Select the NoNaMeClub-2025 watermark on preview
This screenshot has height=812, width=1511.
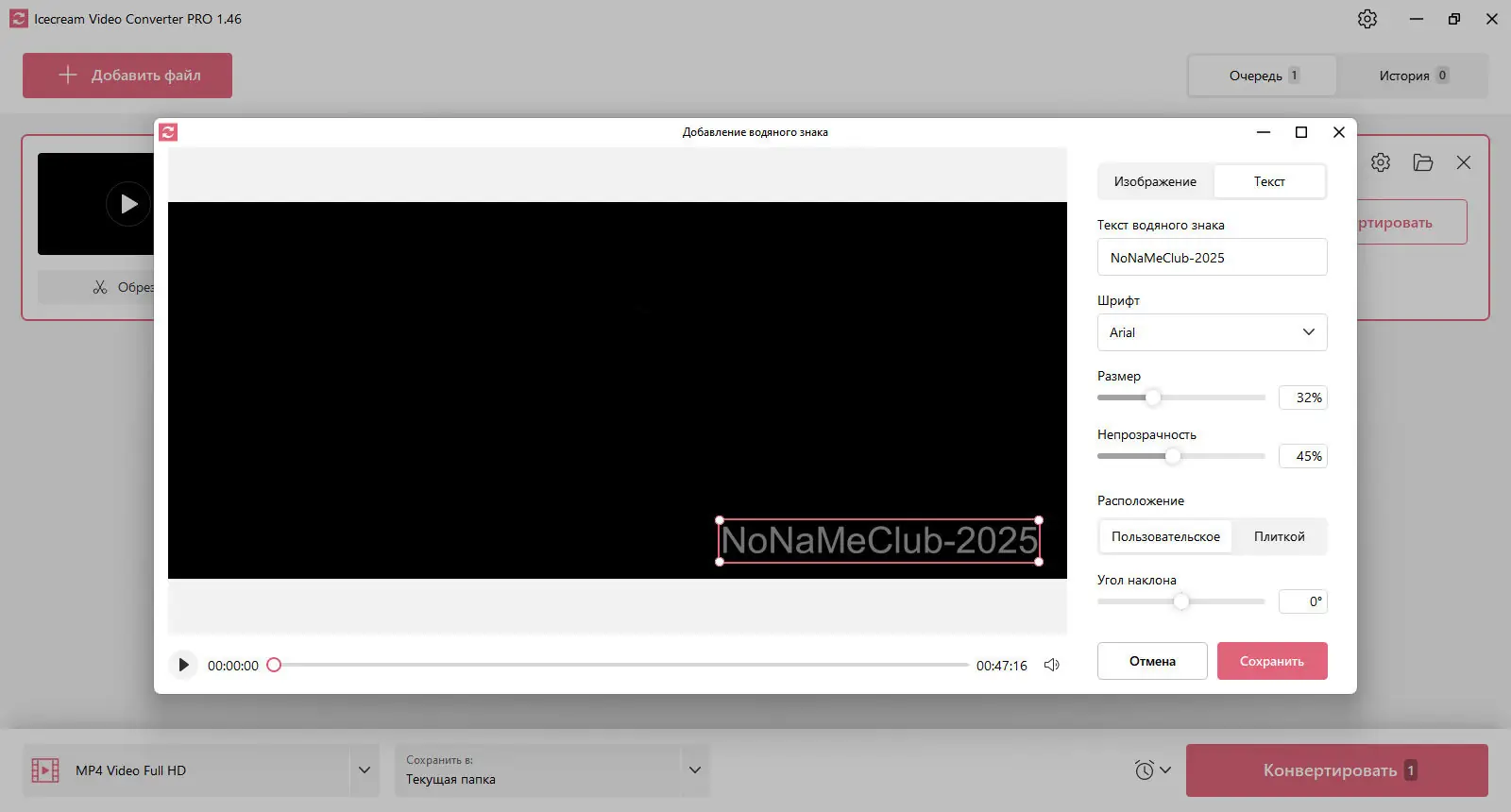click(x=879, y=541)
